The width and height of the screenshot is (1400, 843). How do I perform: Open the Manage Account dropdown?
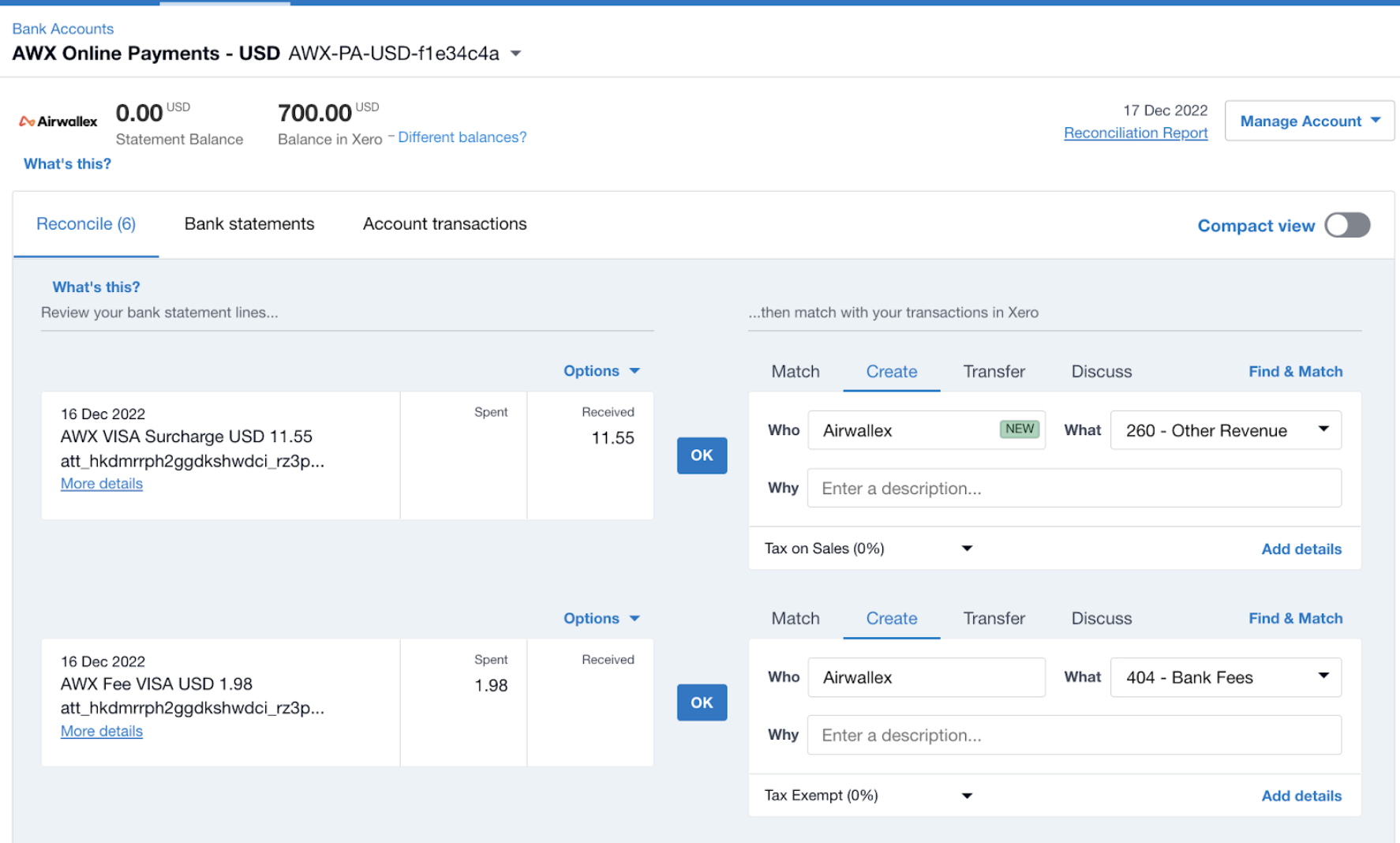pos(1309,121)
